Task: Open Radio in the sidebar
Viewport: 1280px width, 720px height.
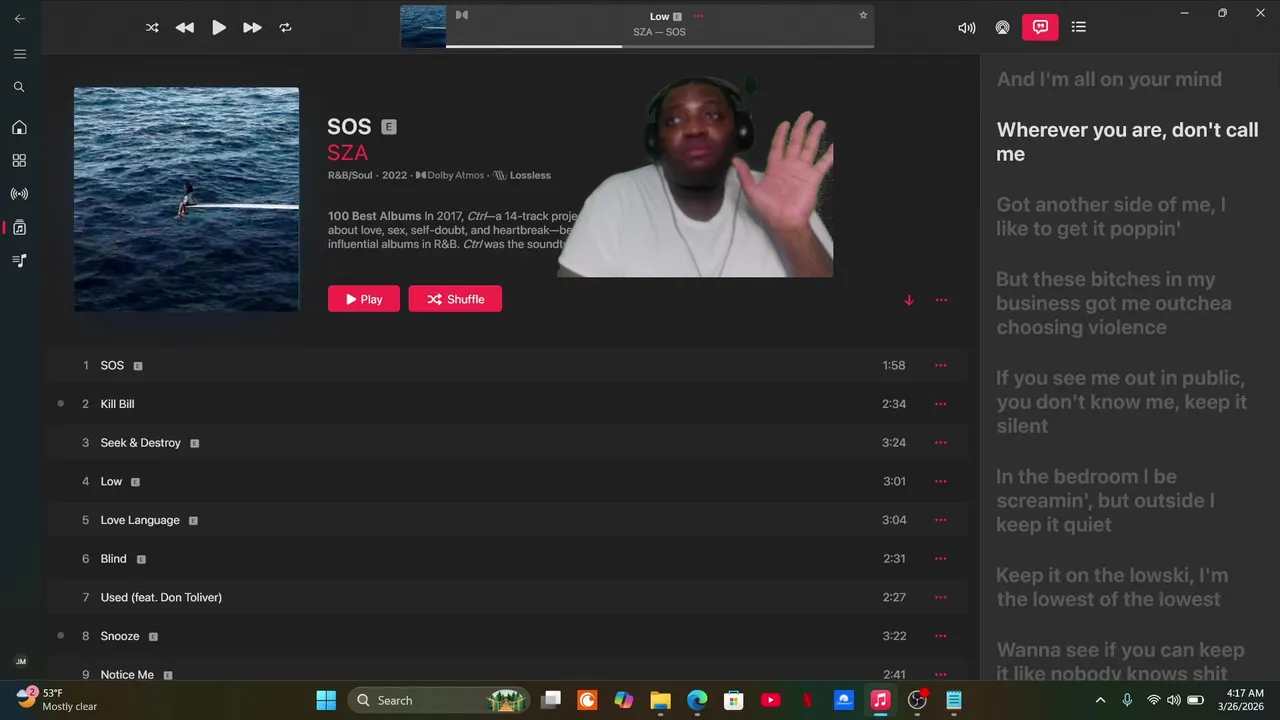Action: [x=19, y=194]
